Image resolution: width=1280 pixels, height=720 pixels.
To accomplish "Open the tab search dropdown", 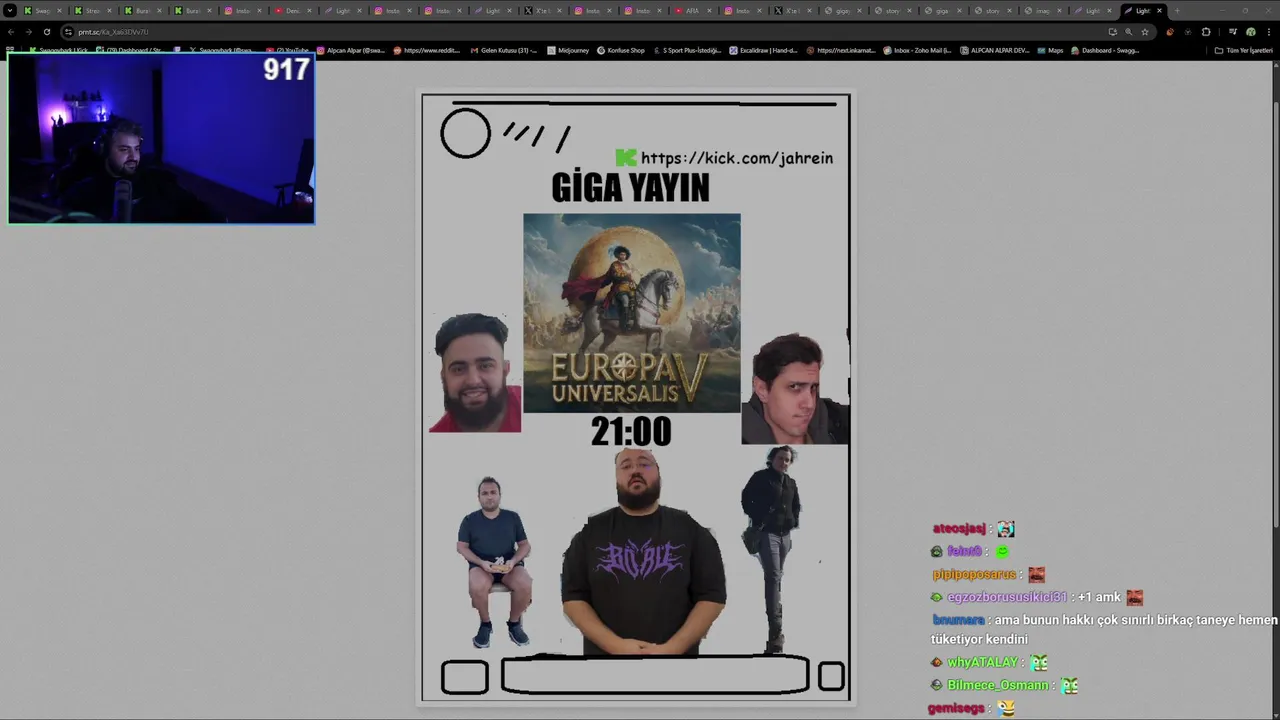I will [10, 11].
